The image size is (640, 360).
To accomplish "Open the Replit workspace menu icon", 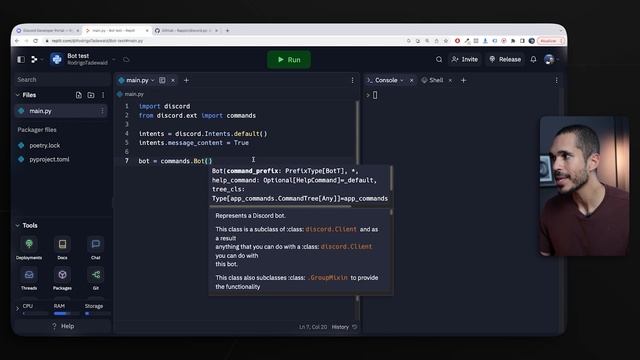I will pos(34,60).
